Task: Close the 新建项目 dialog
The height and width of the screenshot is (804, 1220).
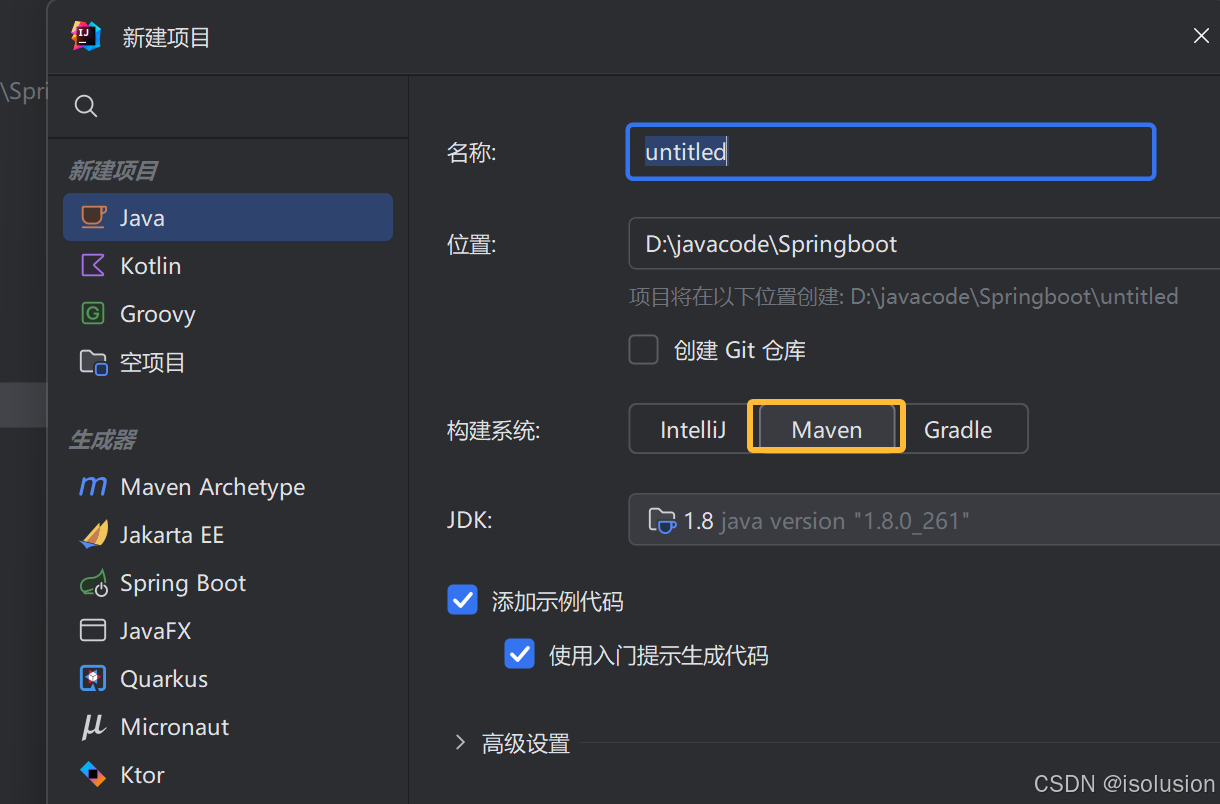Action: pos(1201,36)
